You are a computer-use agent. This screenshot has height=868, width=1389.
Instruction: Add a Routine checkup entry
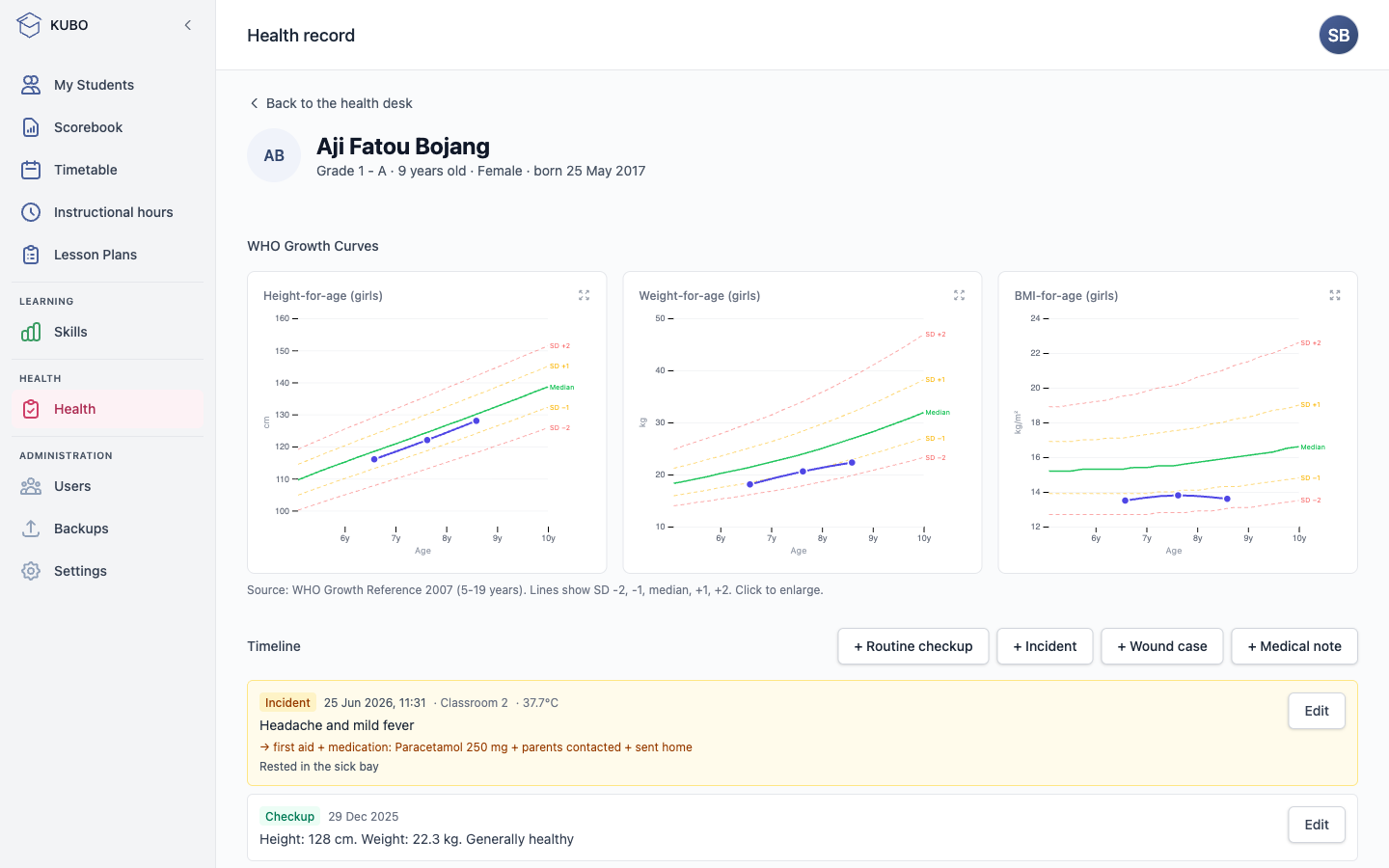pyautogui.click(x=913, y=646)
